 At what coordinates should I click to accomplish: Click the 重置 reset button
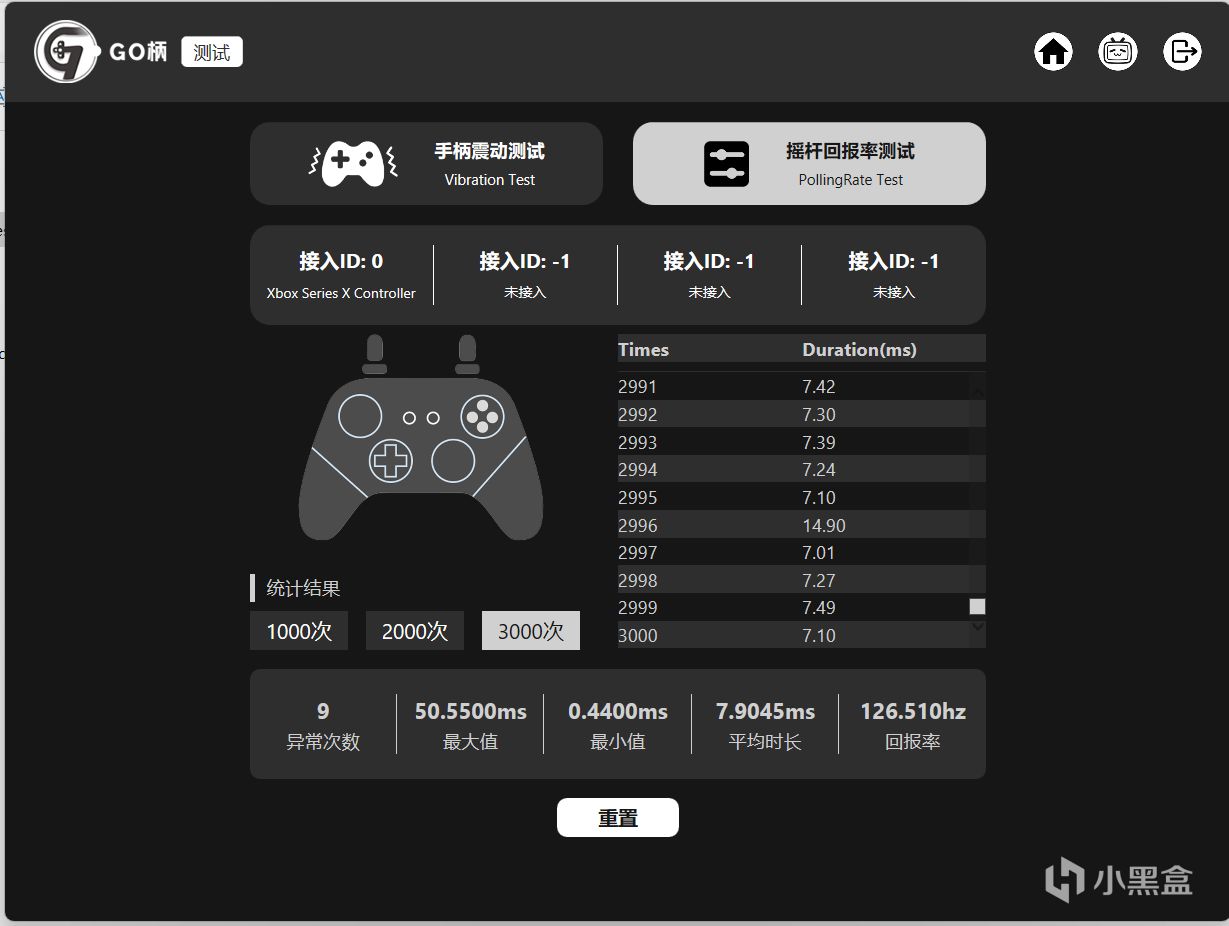click(618, 817)
